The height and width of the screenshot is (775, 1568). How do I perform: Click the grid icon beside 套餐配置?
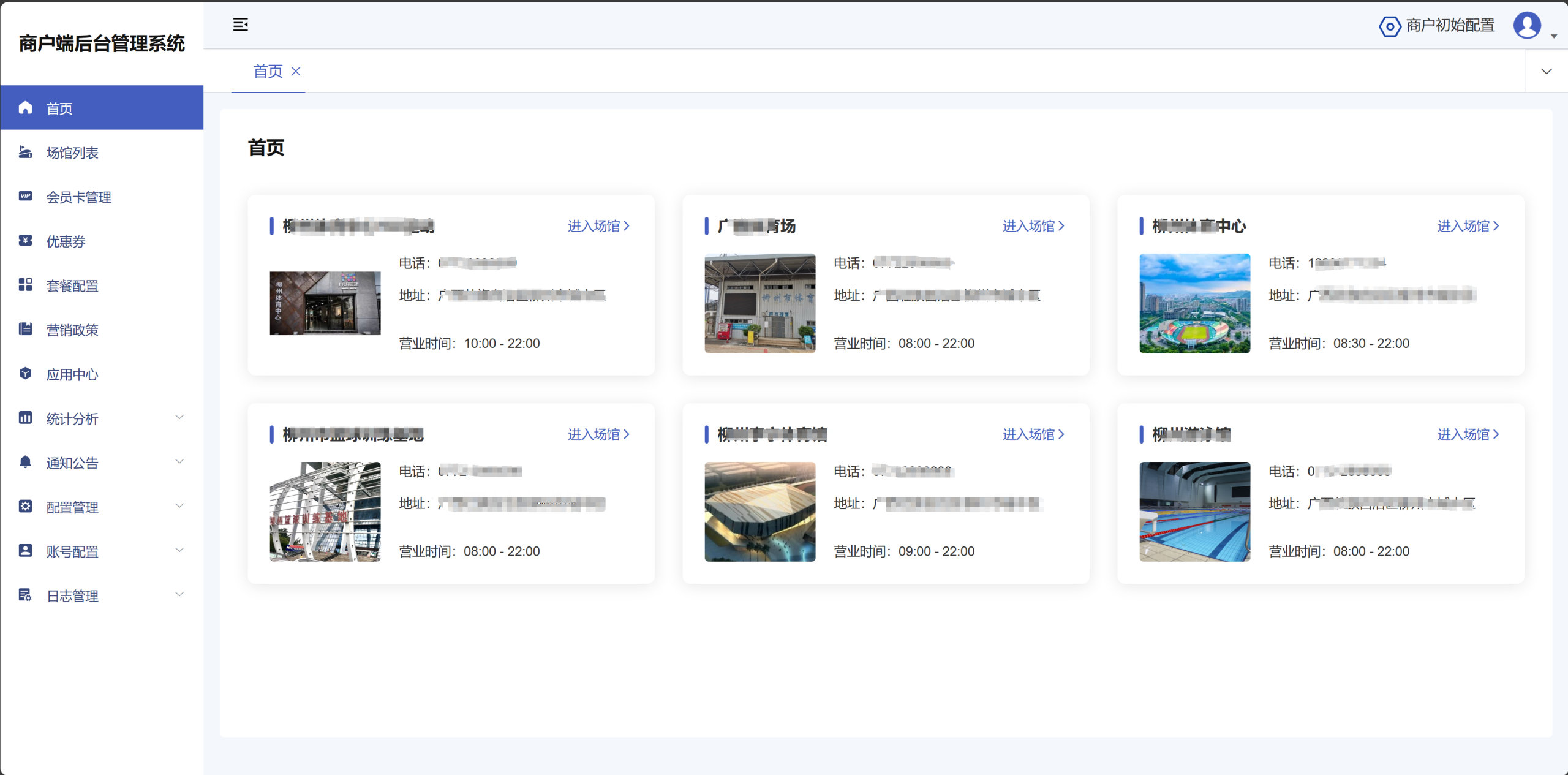pyautogui.click(x=25, y=285)
